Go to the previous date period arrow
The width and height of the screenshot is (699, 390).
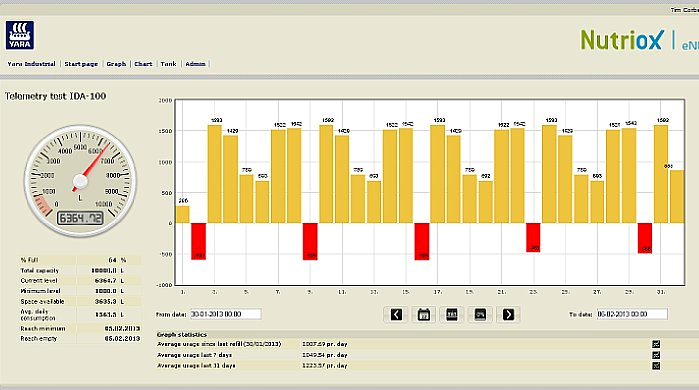(396, 315)
